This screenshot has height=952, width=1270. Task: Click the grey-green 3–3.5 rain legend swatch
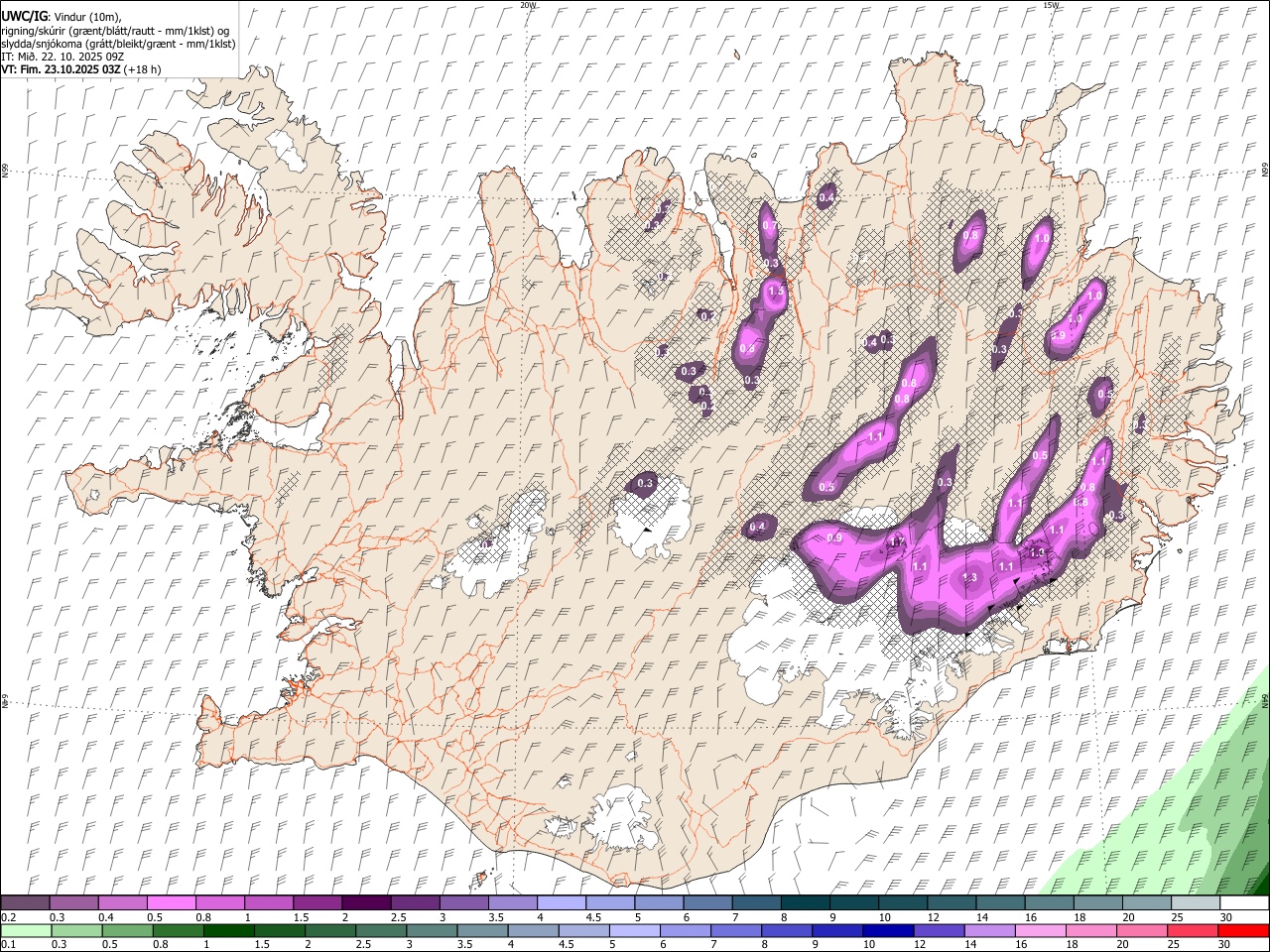432,930
